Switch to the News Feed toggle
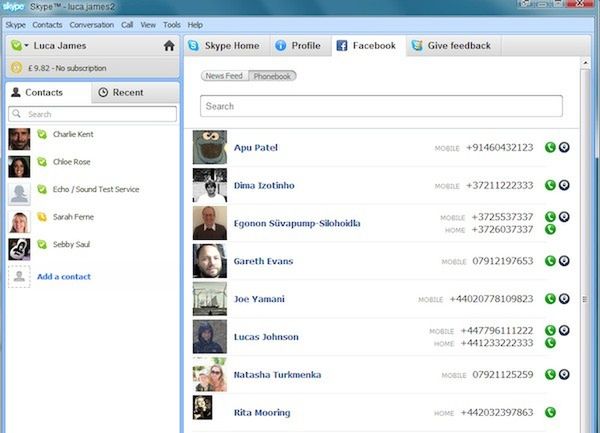Viewport: 600px width, 433px height. tap(225, 76)
